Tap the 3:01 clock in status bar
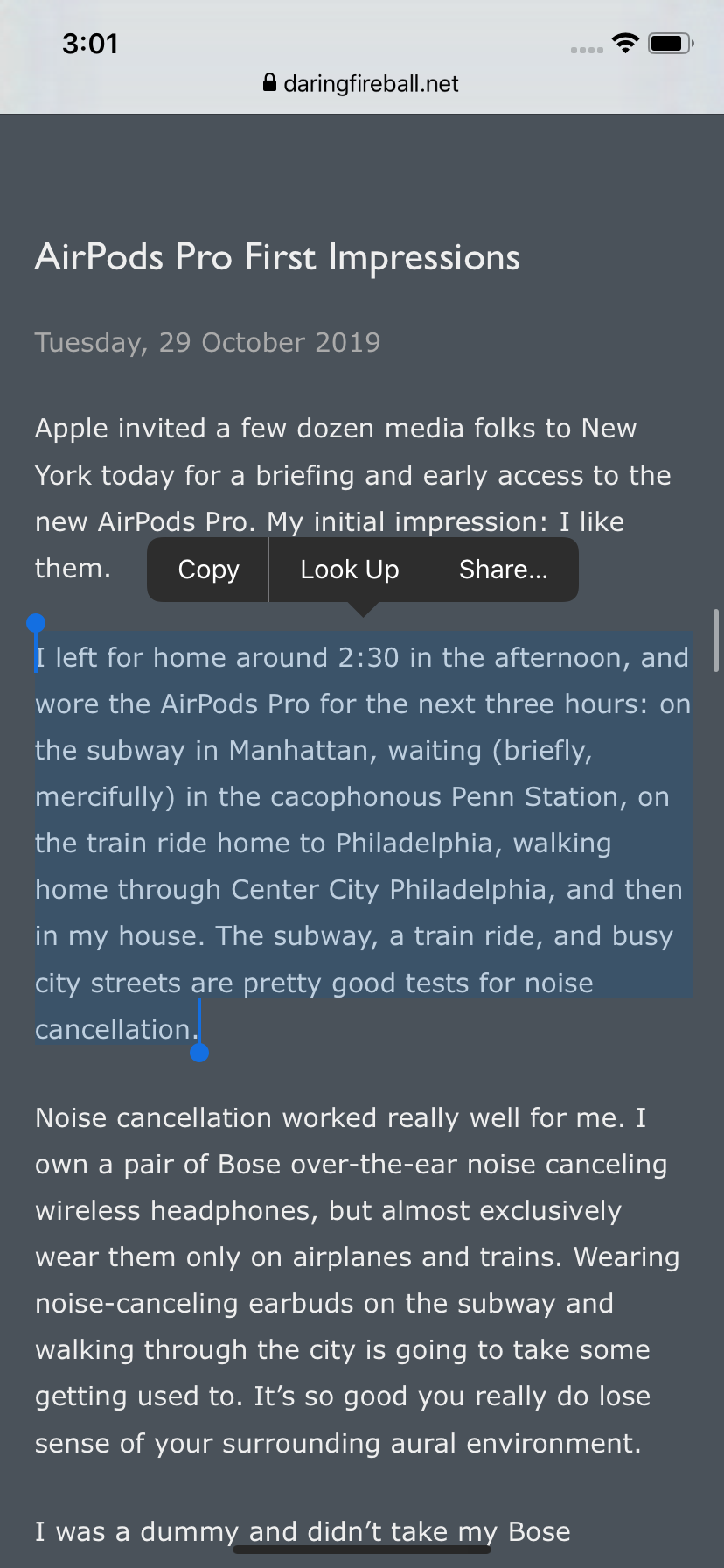The width and height of the screenshot is (724, 1568). [90, 43]
